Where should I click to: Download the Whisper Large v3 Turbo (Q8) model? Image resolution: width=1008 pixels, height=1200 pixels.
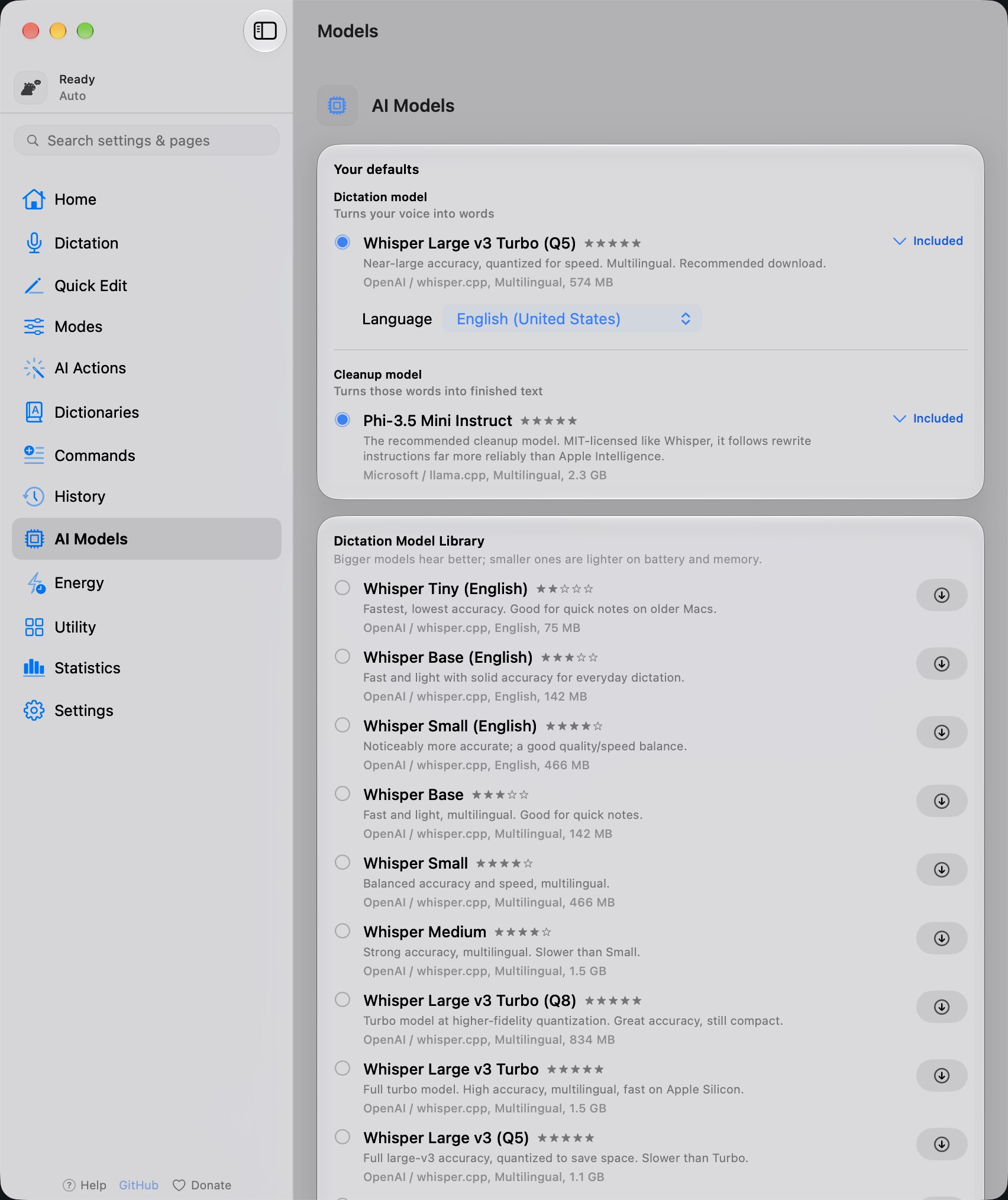tap(941, 1007)
